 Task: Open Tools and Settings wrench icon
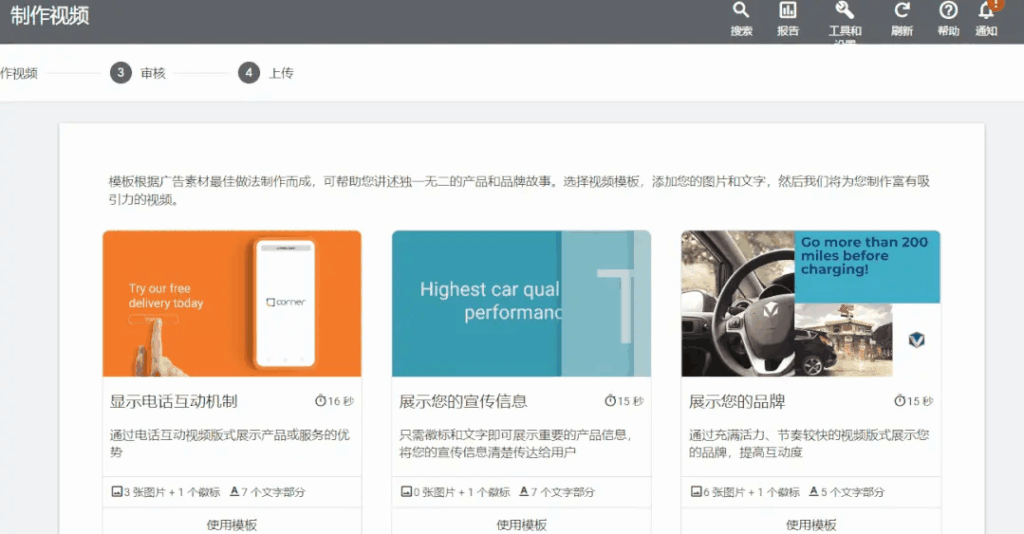844,11
